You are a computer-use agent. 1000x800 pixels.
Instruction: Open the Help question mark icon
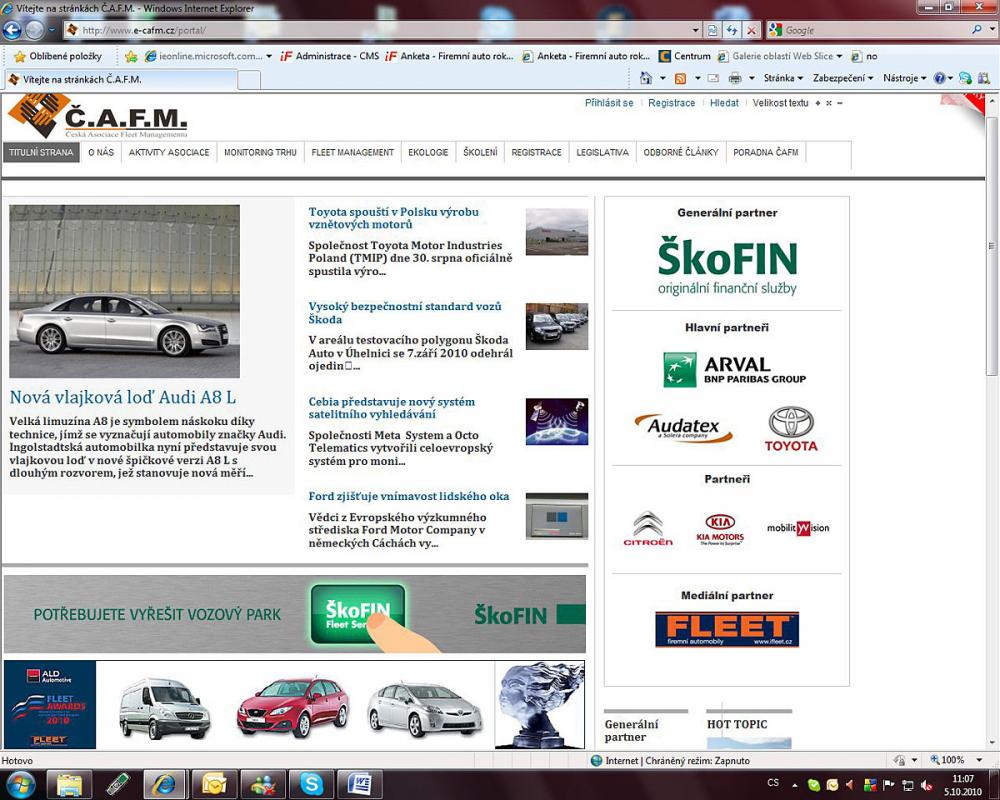939,78
